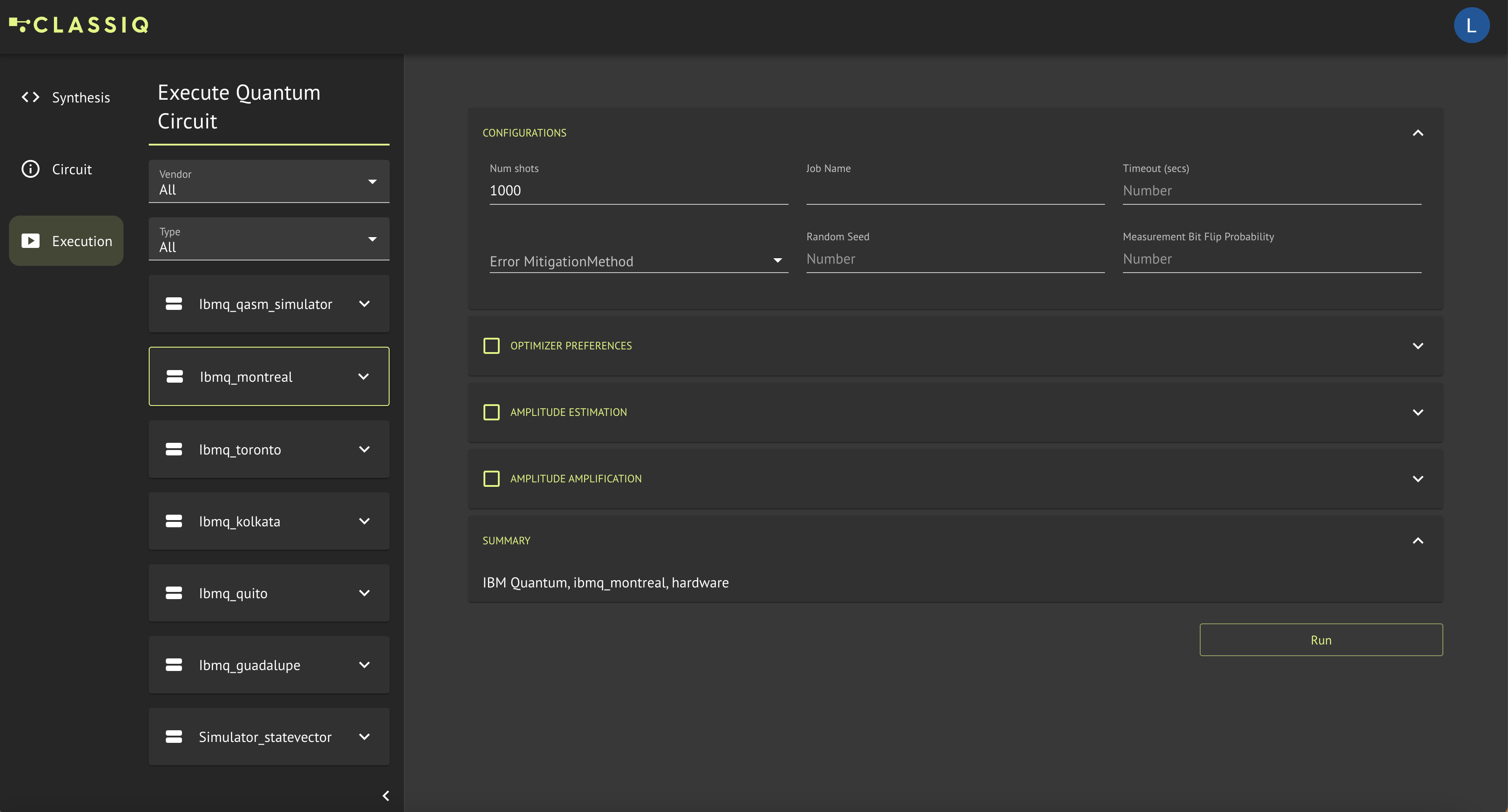Expand the Optimizer Preferences section
The height and width of the screenshot is (812, 1508).
tap(1418, 346)
